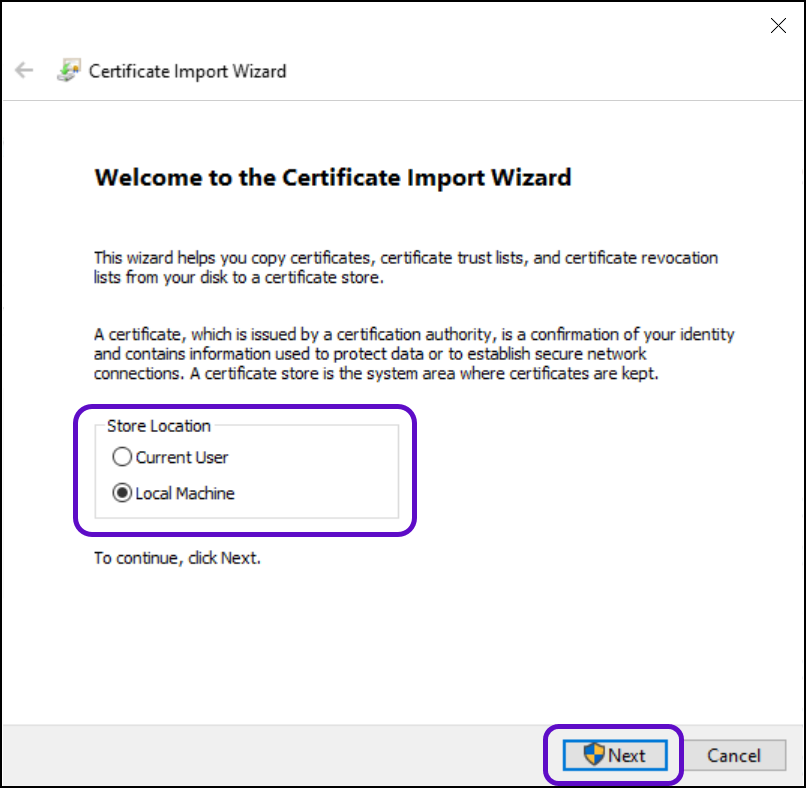Click the "Store Location" group label
This screenshot has height=788, width=806.
tap(158, 426)
